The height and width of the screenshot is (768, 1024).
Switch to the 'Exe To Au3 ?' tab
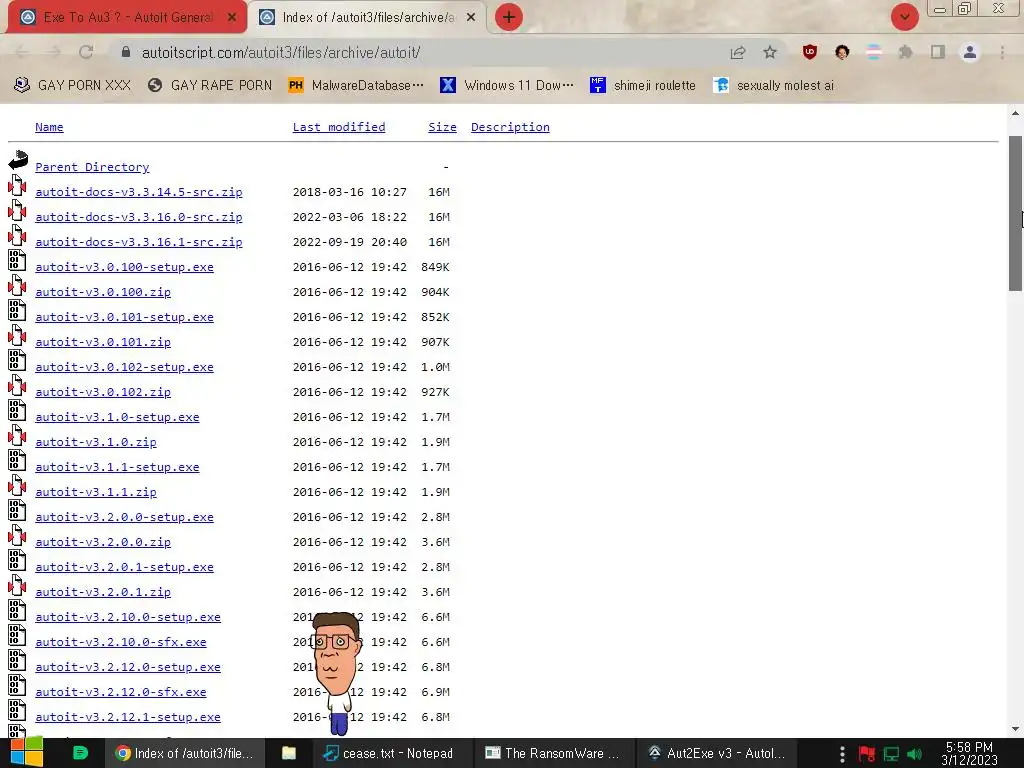[127, 18]
